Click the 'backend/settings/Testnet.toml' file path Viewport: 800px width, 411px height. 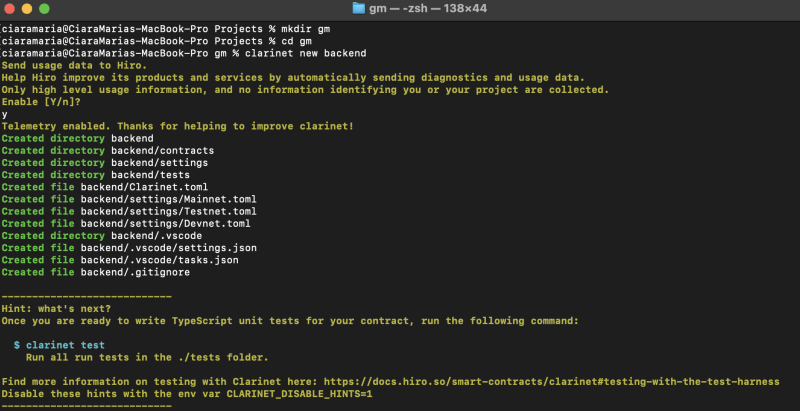tap(168, 212)
